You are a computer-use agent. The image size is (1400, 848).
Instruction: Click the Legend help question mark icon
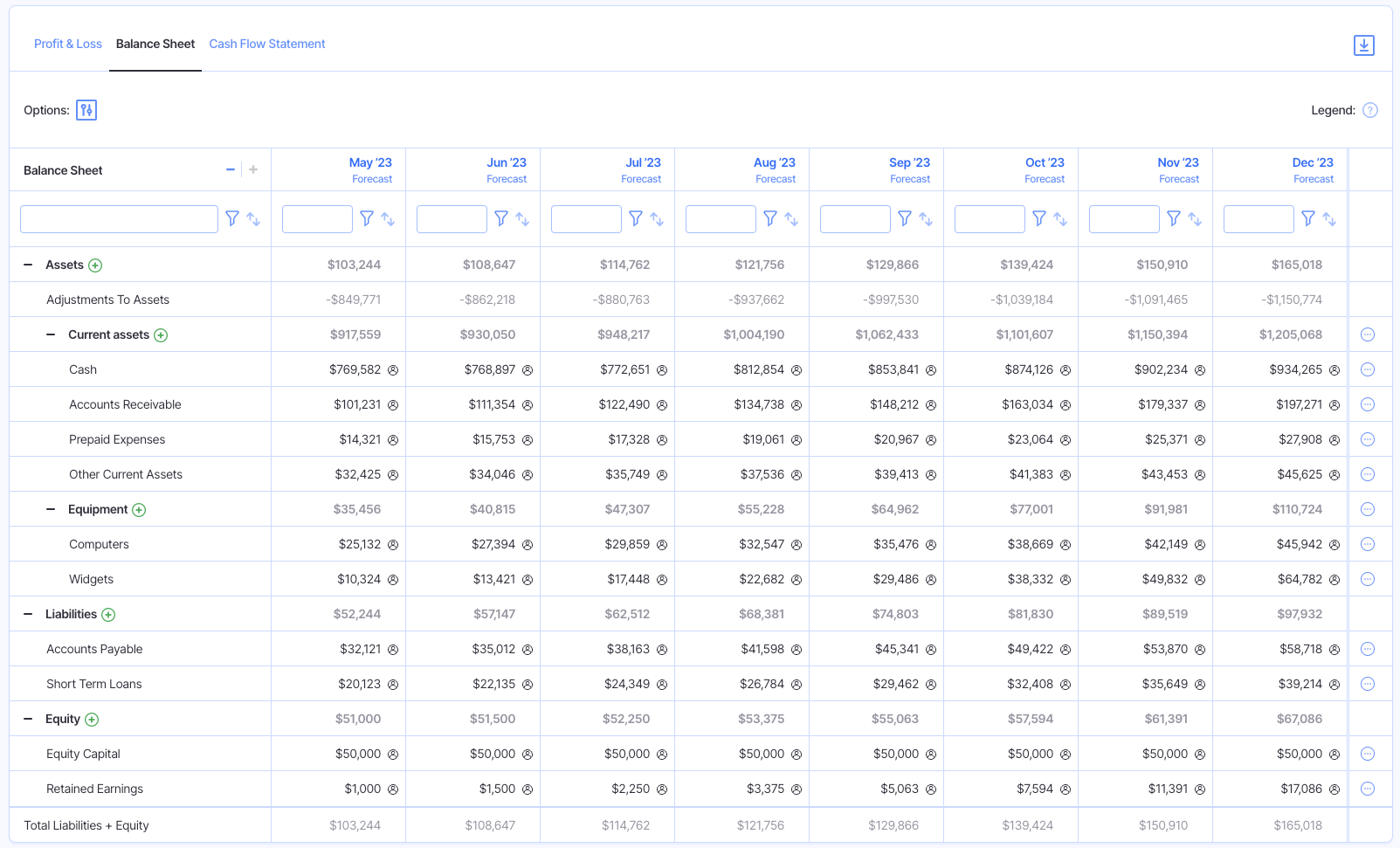tap(1370, 110)
